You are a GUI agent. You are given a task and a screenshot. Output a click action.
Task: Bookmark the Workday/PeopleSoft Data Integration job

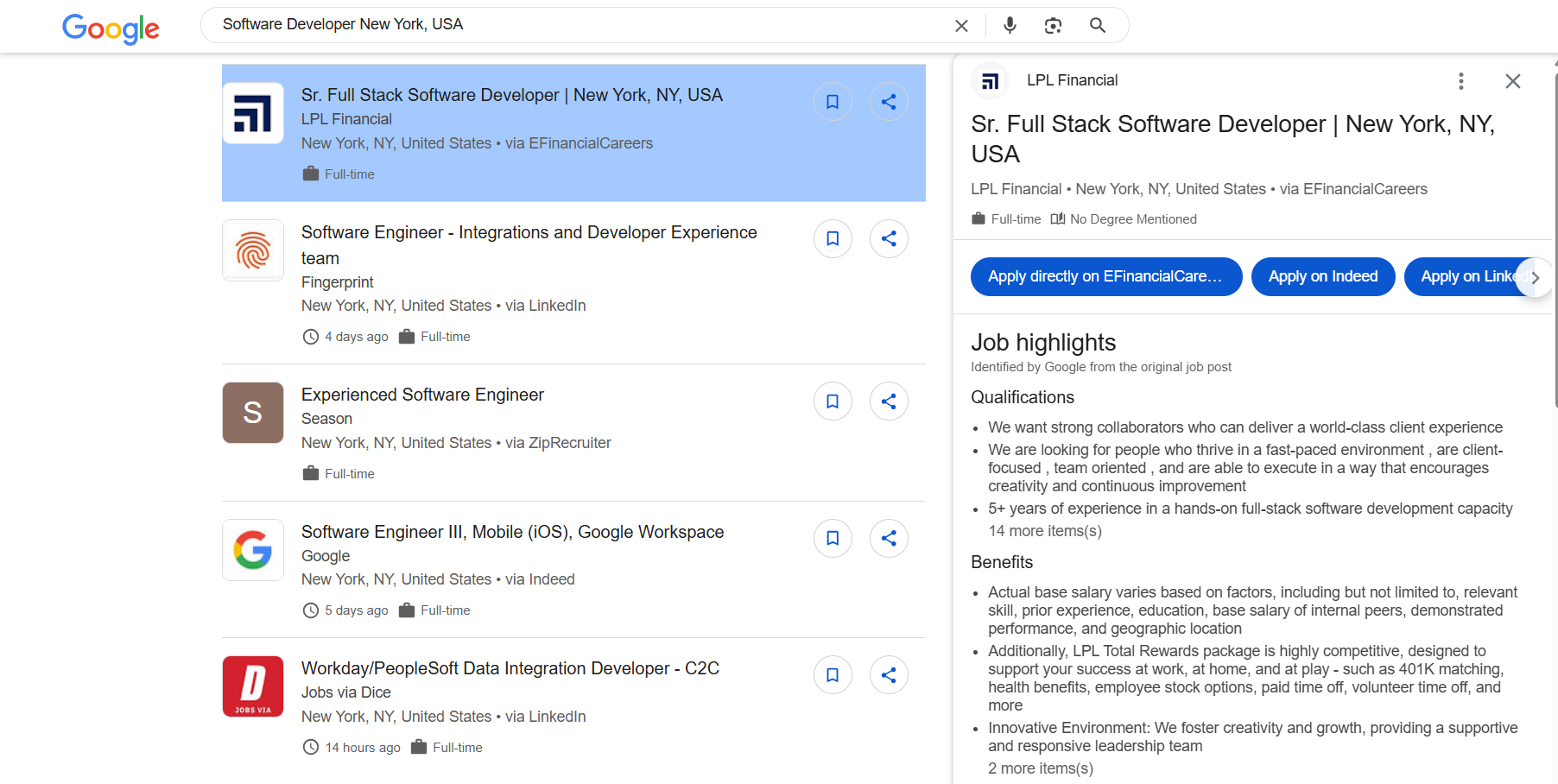(x=832, y=674)
